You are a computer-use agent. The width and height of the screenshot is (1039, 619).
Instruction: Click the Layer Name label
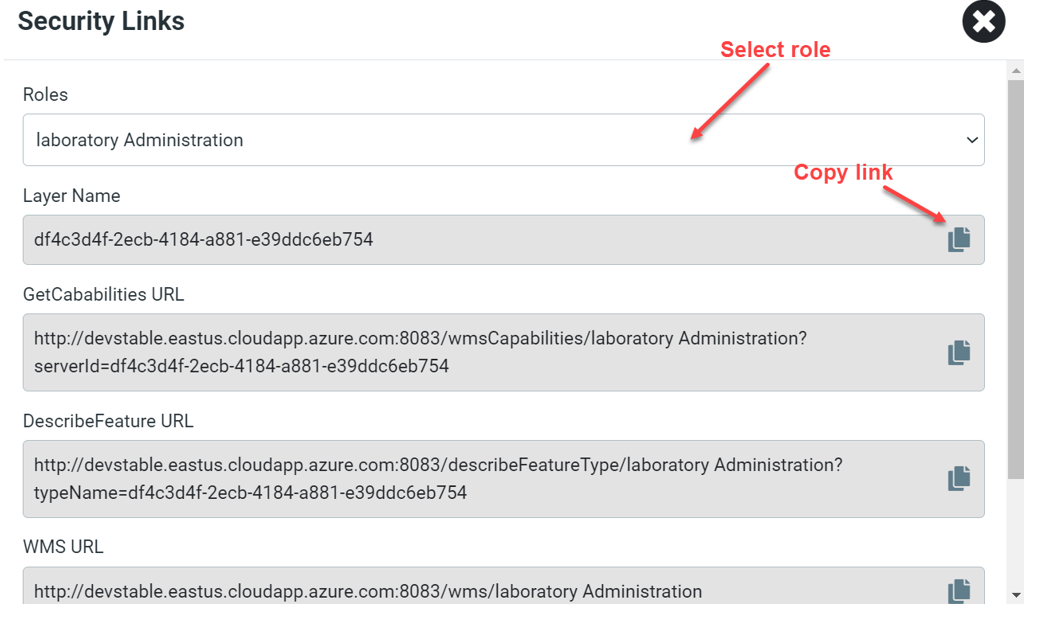[72, 196]
